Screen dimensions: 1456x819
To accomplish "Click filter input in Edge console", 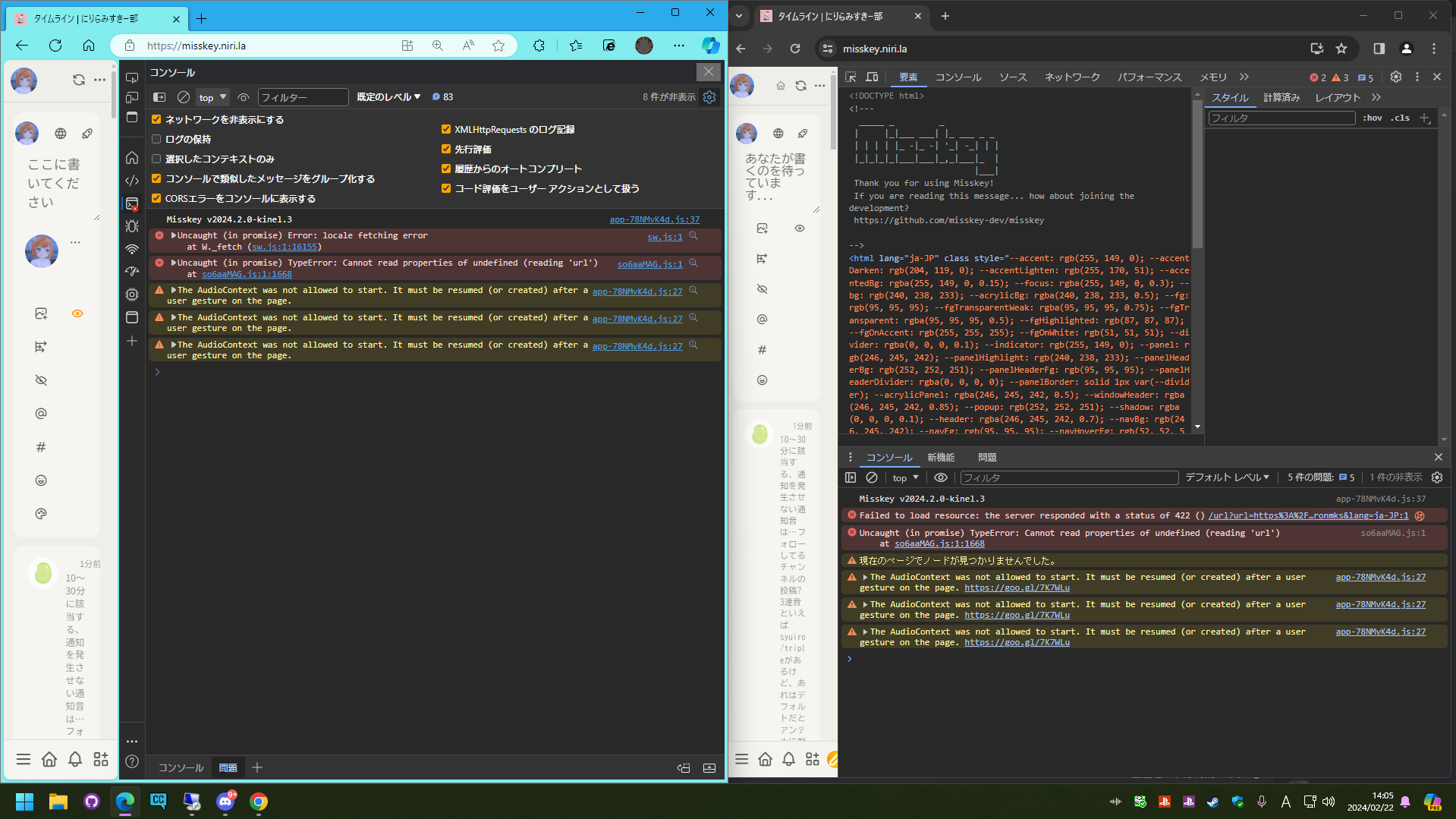I will 303,97.
